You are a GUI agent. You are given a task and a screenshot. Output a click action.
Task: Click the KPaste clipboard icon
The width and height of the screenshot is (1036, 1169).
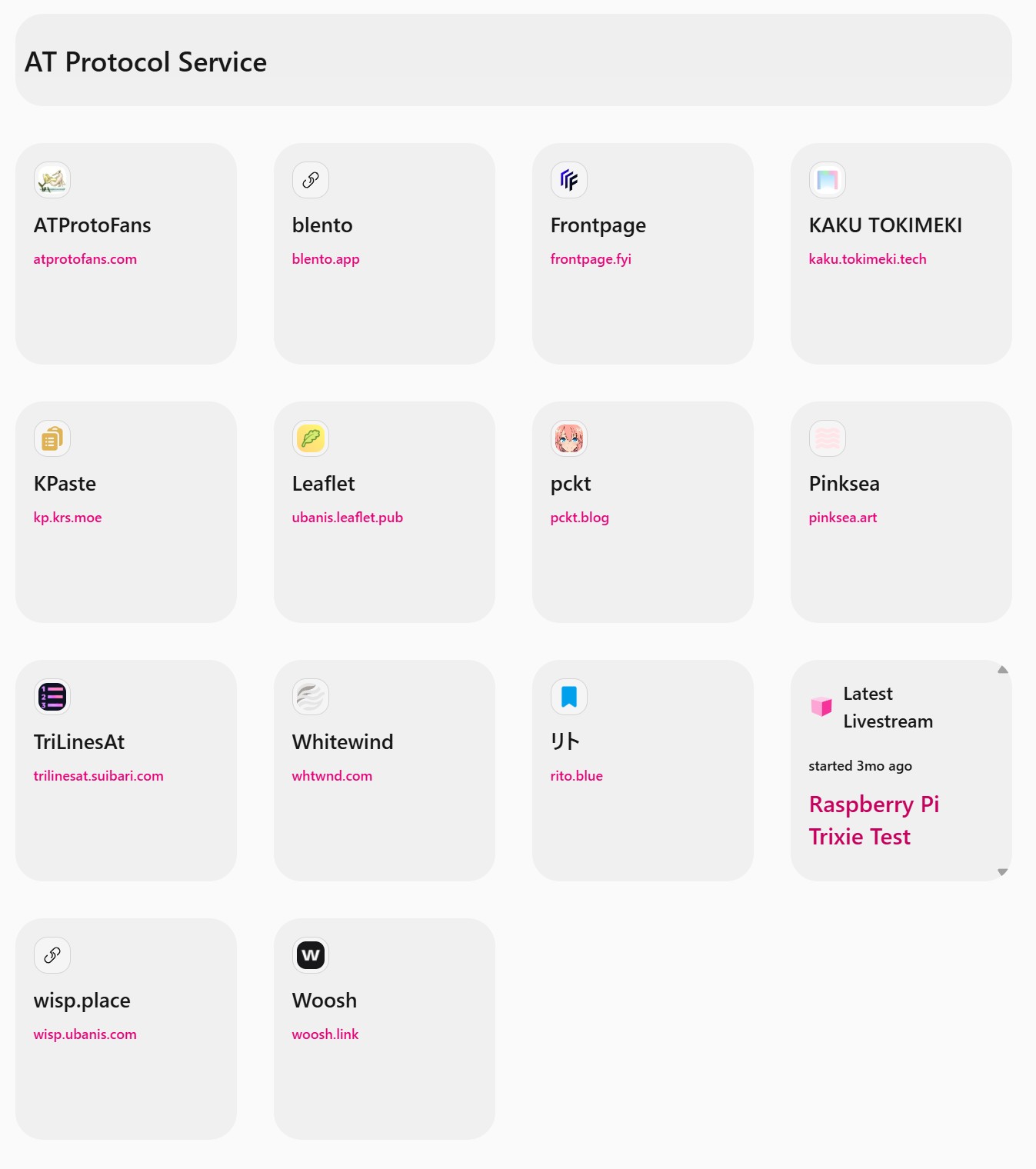52,438
